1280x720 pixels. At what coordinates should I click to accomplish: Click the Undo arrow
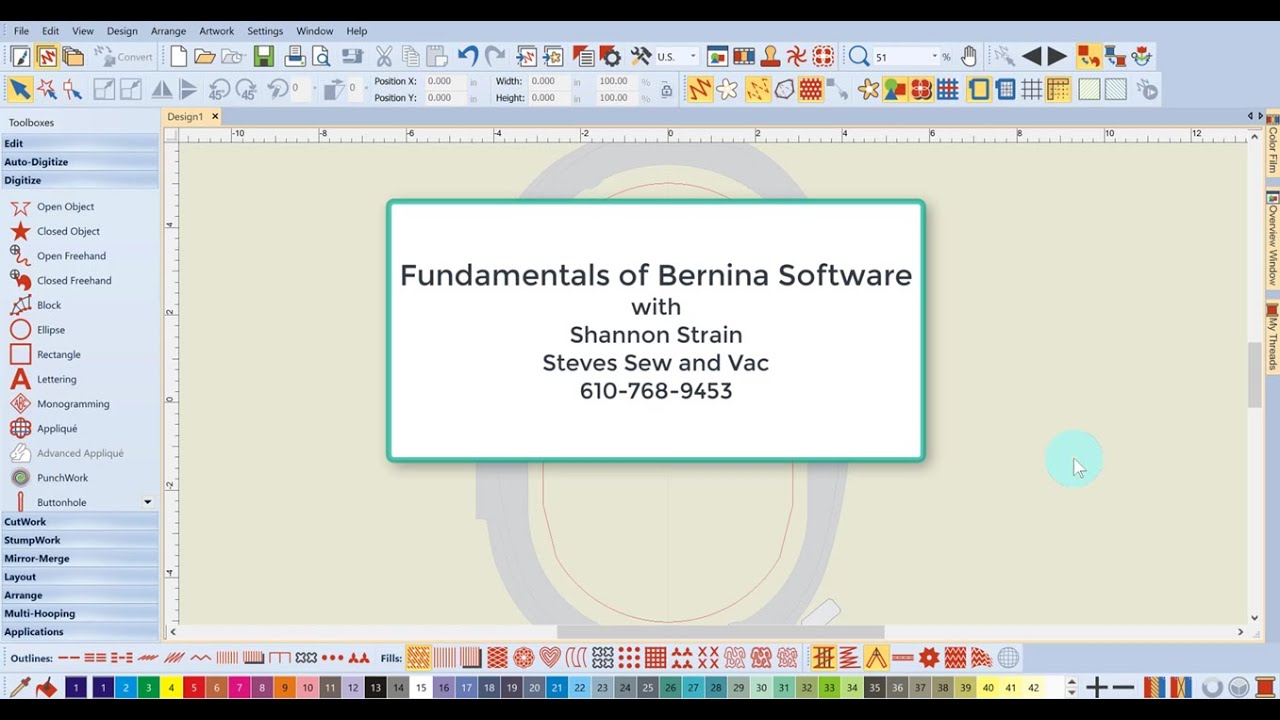click(x=468, y=57)
